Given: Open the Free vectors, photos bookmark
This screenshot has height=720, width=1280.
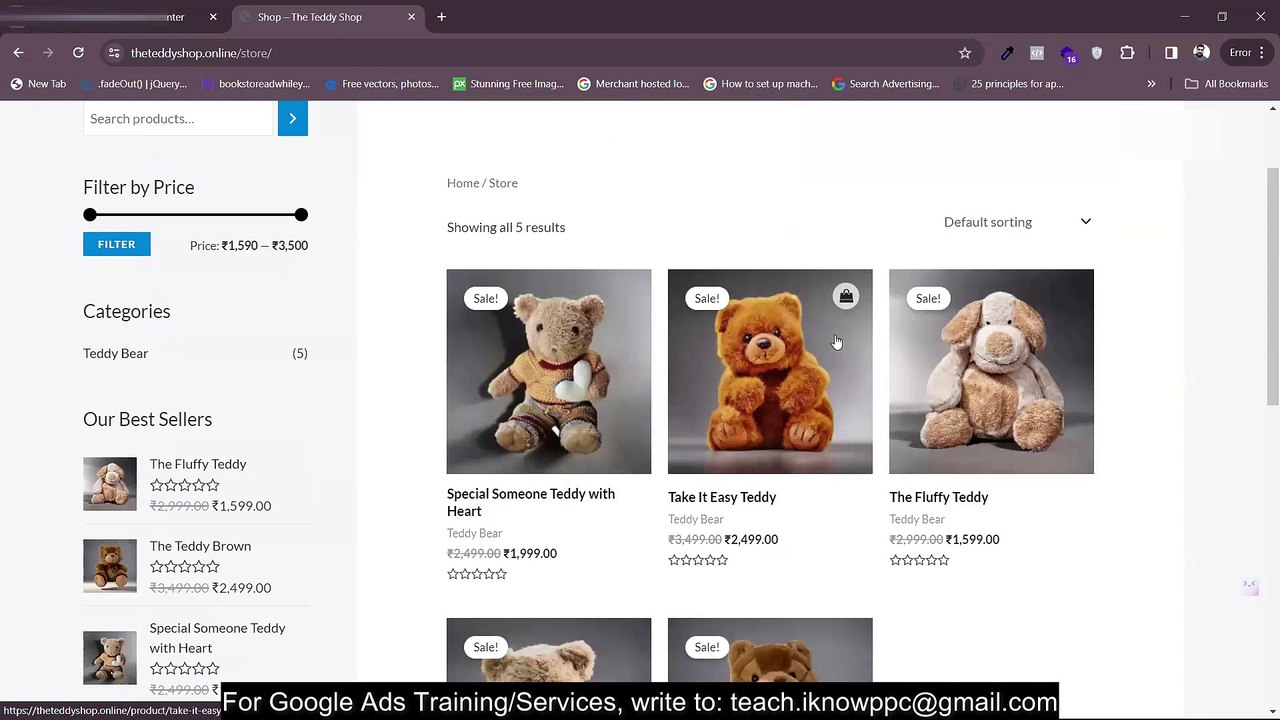Looking at the screenshot, I should (381, 84).
